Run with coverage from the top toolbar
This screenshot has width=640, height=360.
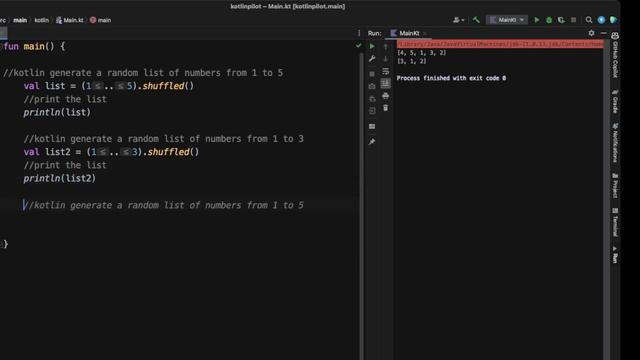coord(561,20)
